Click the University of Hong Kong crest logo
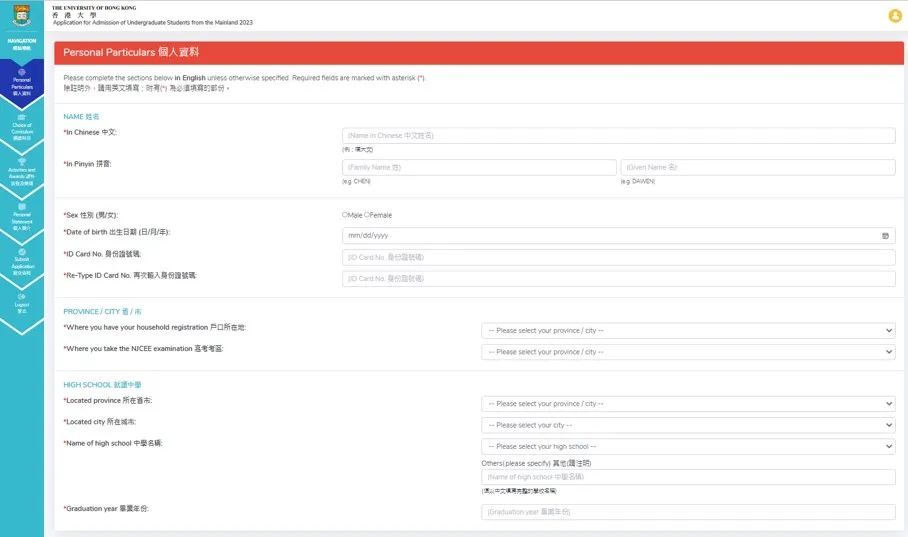 (x=21, y=15)
